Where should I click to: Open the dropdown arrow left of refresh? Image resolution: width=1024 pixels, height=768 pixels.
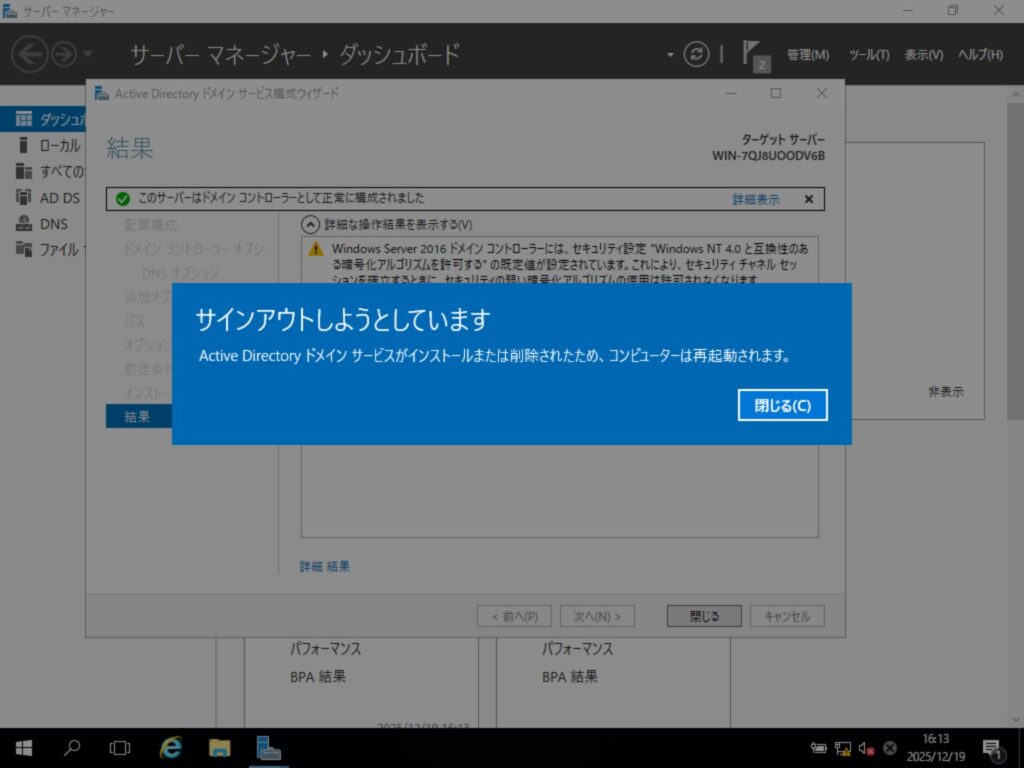670,54
